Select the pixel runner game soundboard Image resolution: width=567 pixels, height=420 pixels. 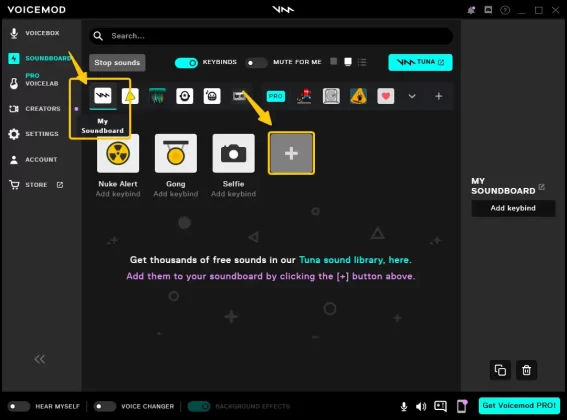coord(304,96)
